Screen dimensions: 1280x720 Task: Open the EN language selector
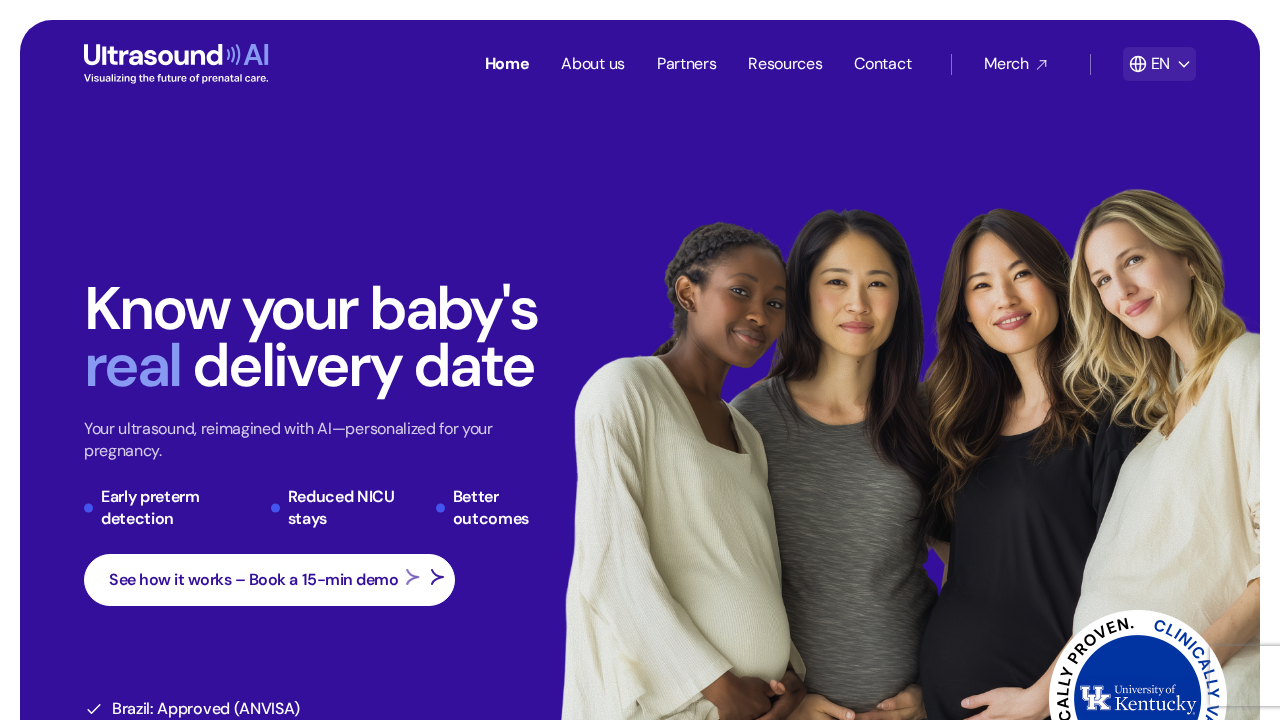1159,64
